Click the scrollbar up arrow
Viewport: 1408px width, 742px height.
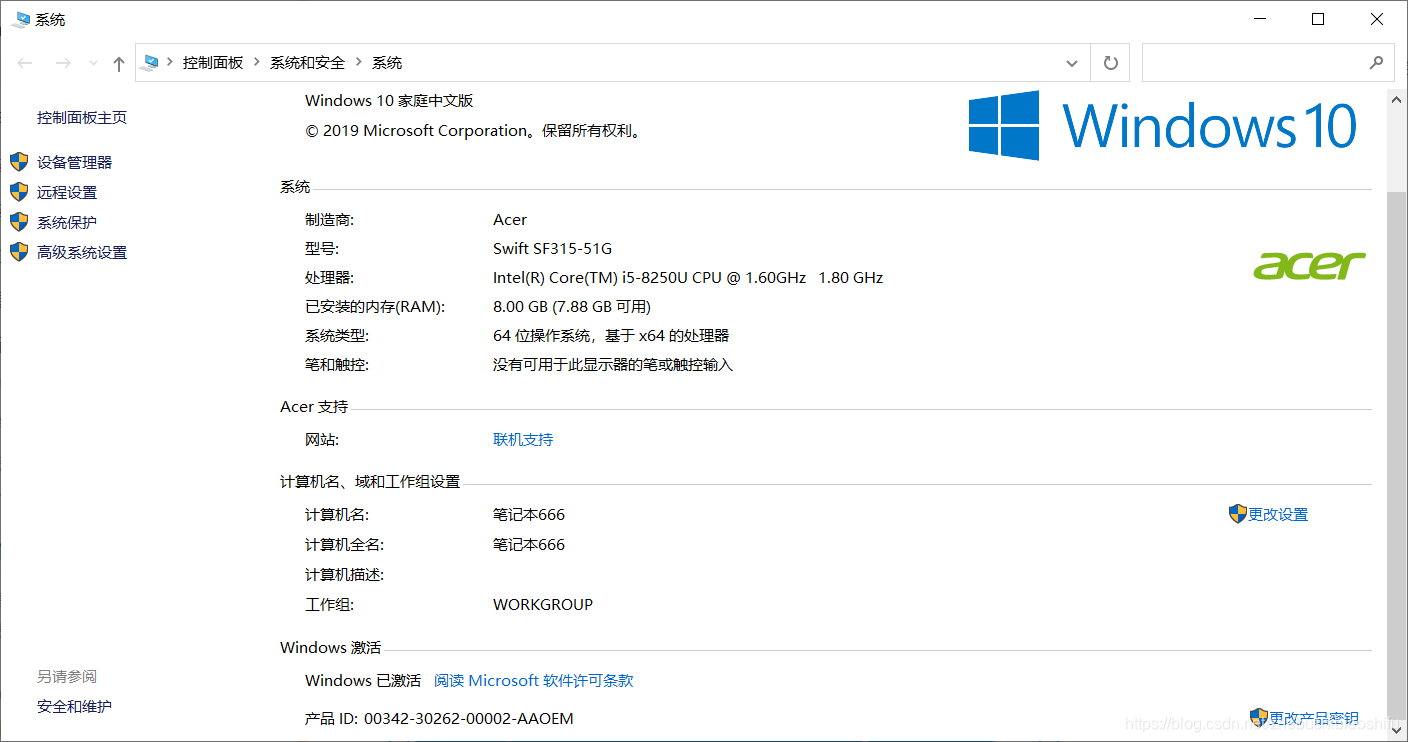1397,98
